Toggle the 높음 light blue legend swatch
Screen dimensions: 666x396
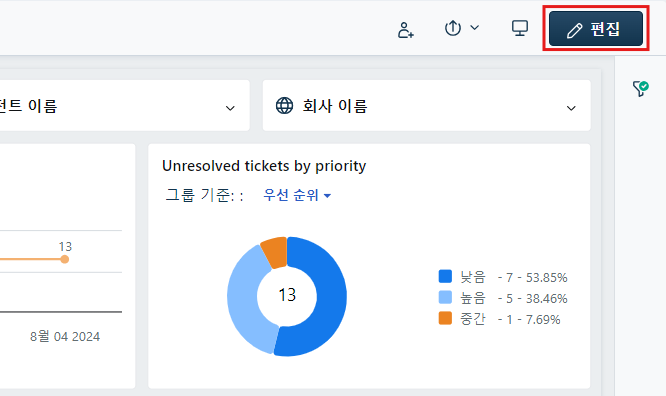pos(445,297)
